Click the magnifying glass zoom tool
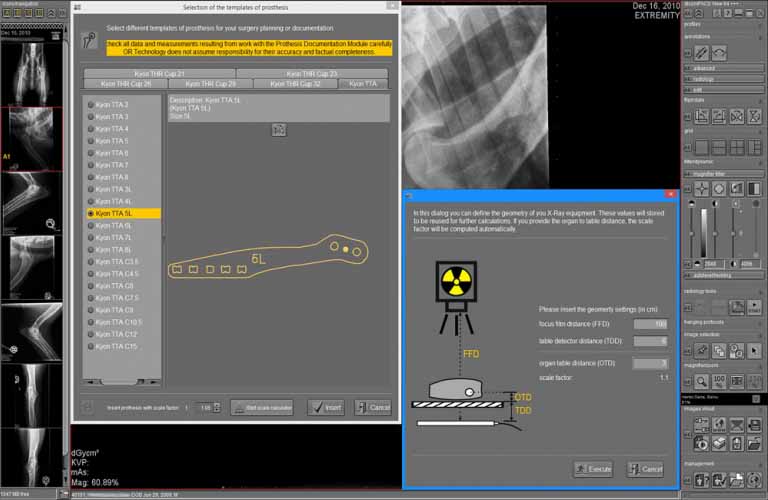This screenshot has height=500, width=768. tap(701, 381)
